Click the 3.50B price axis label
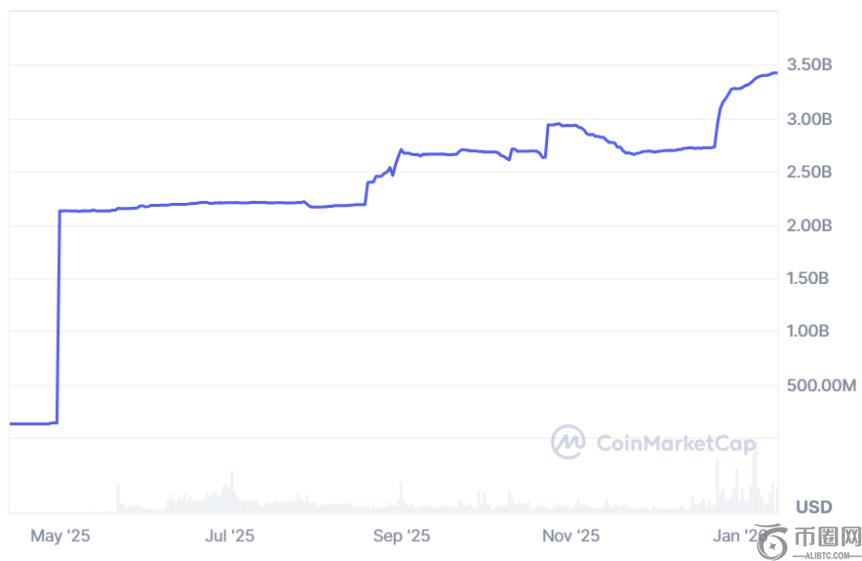The width and height of the screenshot is (862, 561). (x=810, y=65)
